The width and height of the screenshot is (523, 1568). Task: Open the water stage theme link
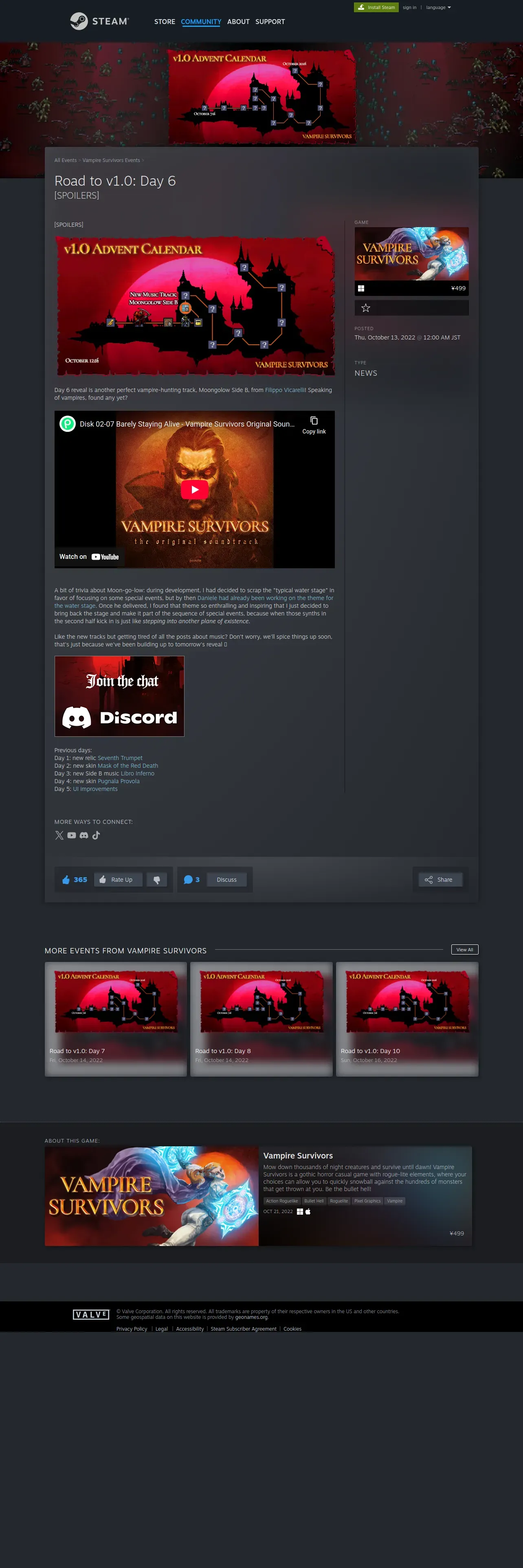193,602
